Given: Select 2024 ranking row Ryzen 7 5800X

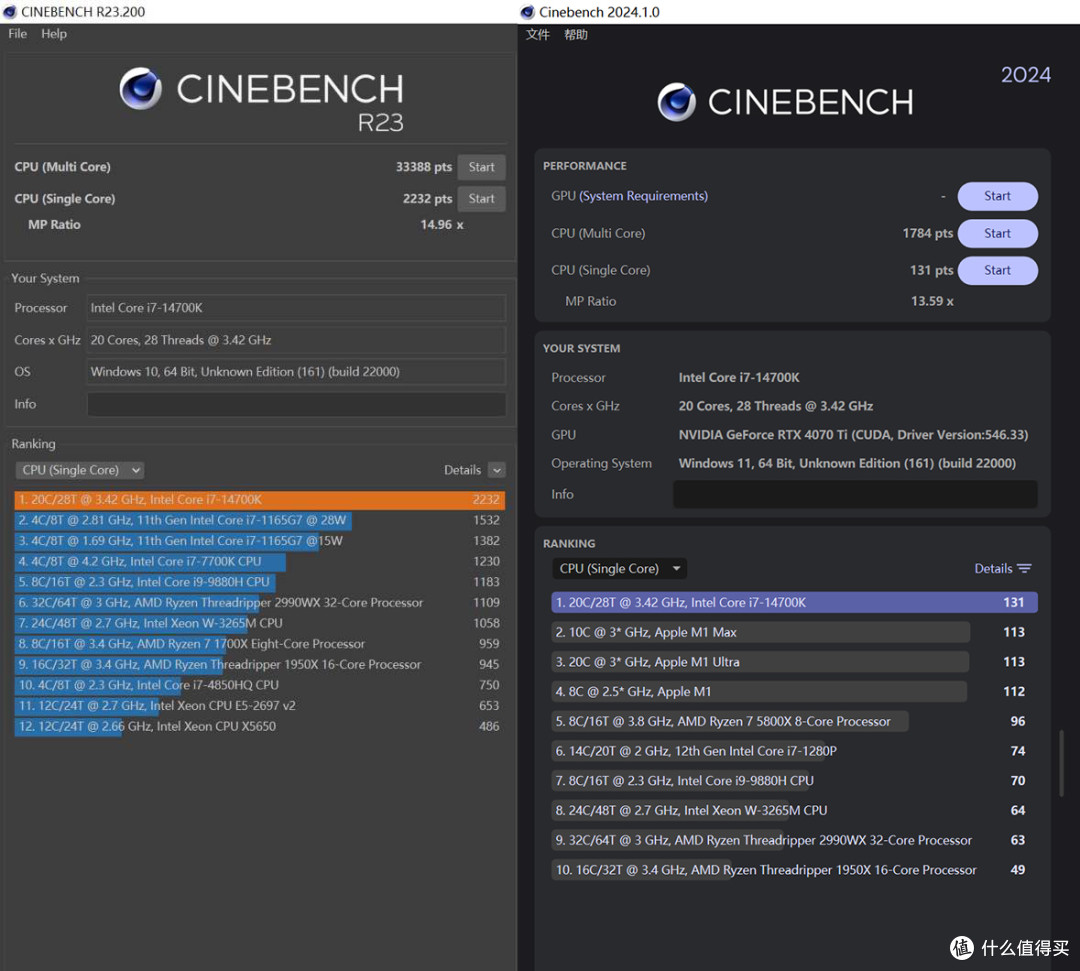Looking at the screenshot, I should coord(794,722).
